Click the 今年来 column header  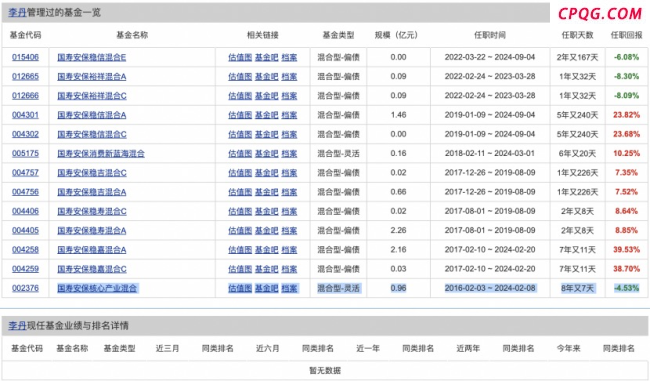pyautogui.click(x=568, y=349)
